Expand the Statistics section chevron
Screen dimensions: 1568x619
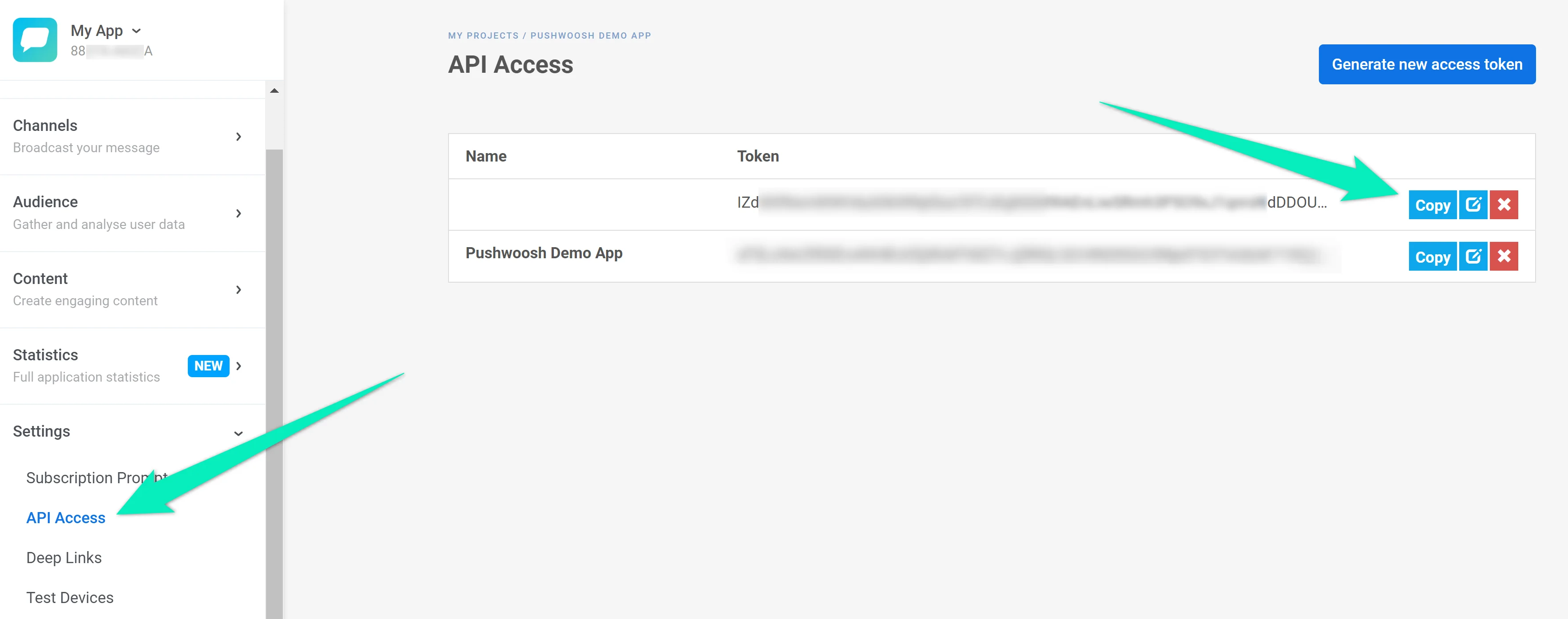click(238, 366)
